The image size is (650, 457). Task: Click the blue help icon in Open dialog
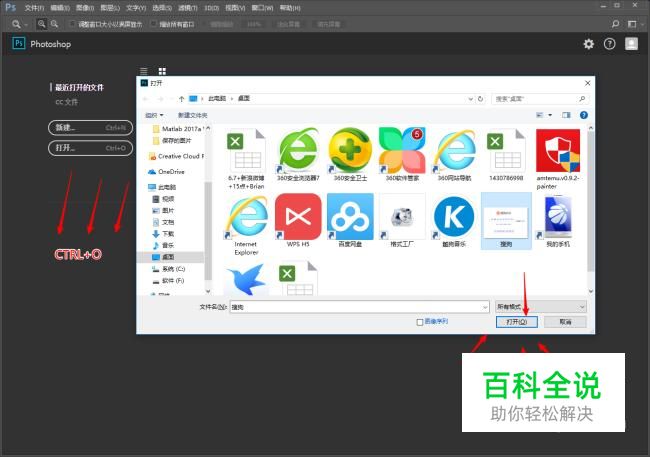tap(584, 115)
